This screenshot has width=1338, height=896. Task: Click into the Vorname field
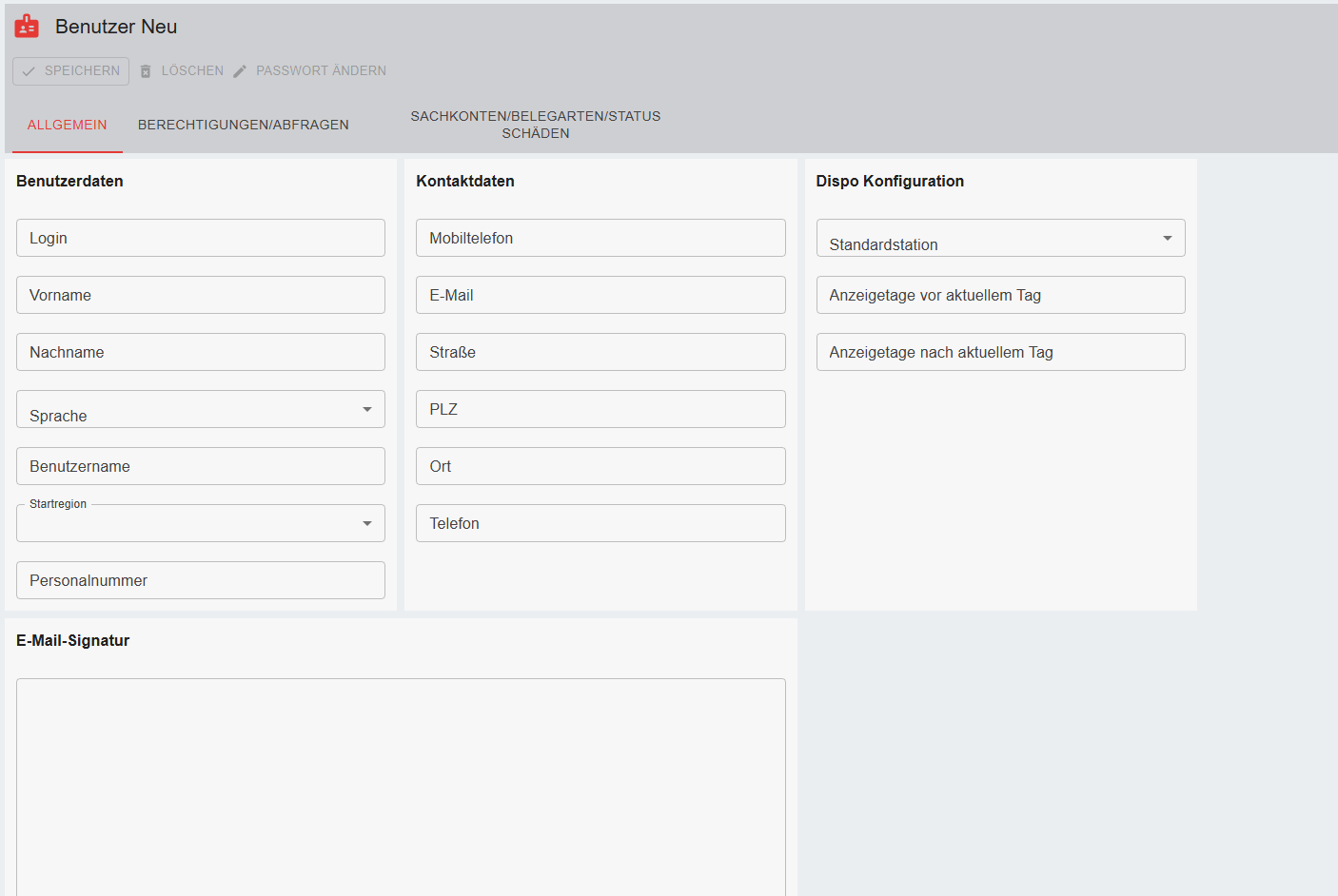point(200,295)
